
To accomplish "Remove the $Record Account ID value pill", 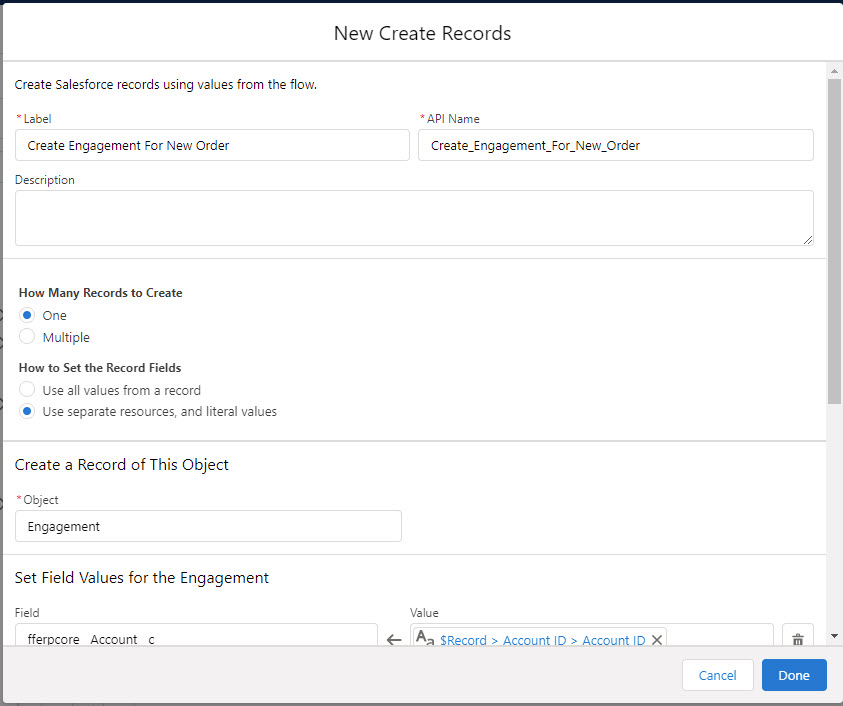I will [657, 640].
